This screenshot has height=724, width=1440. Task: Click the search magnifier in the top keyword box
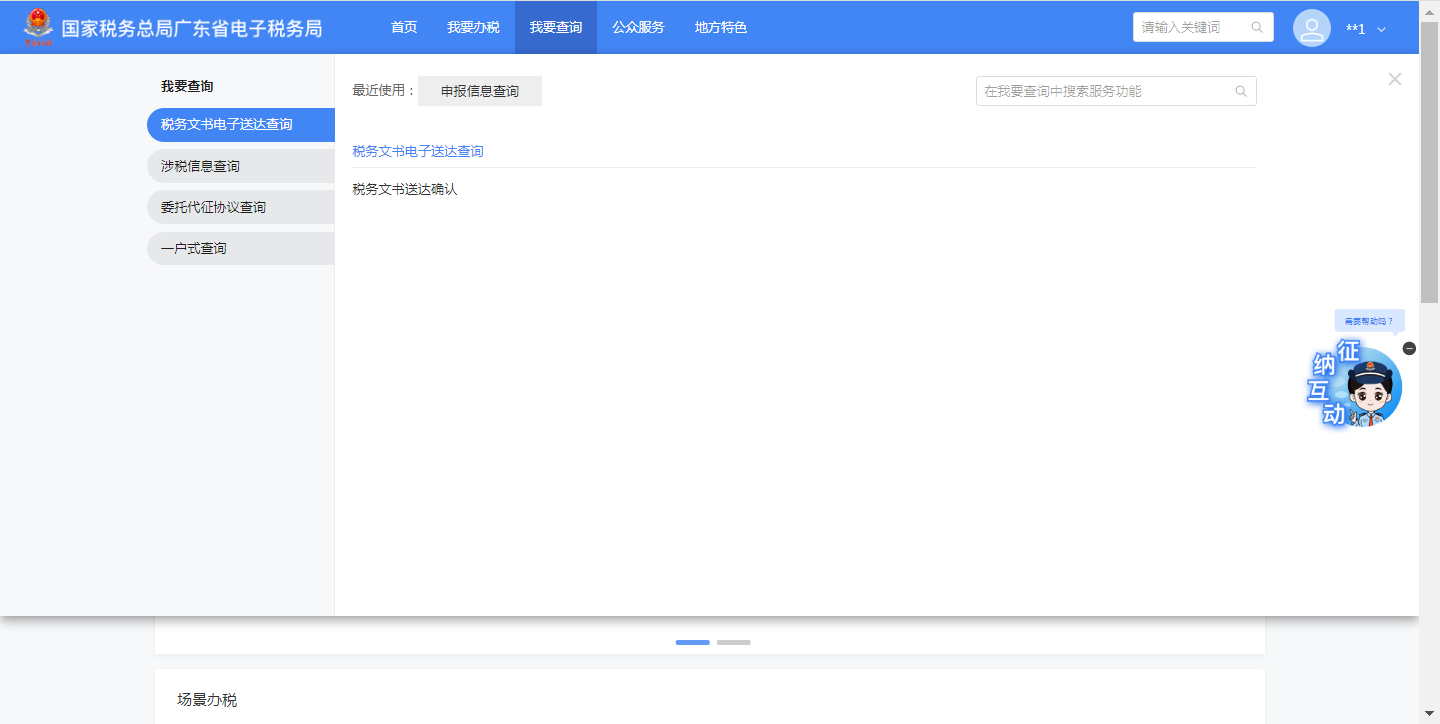(1257, 28)
